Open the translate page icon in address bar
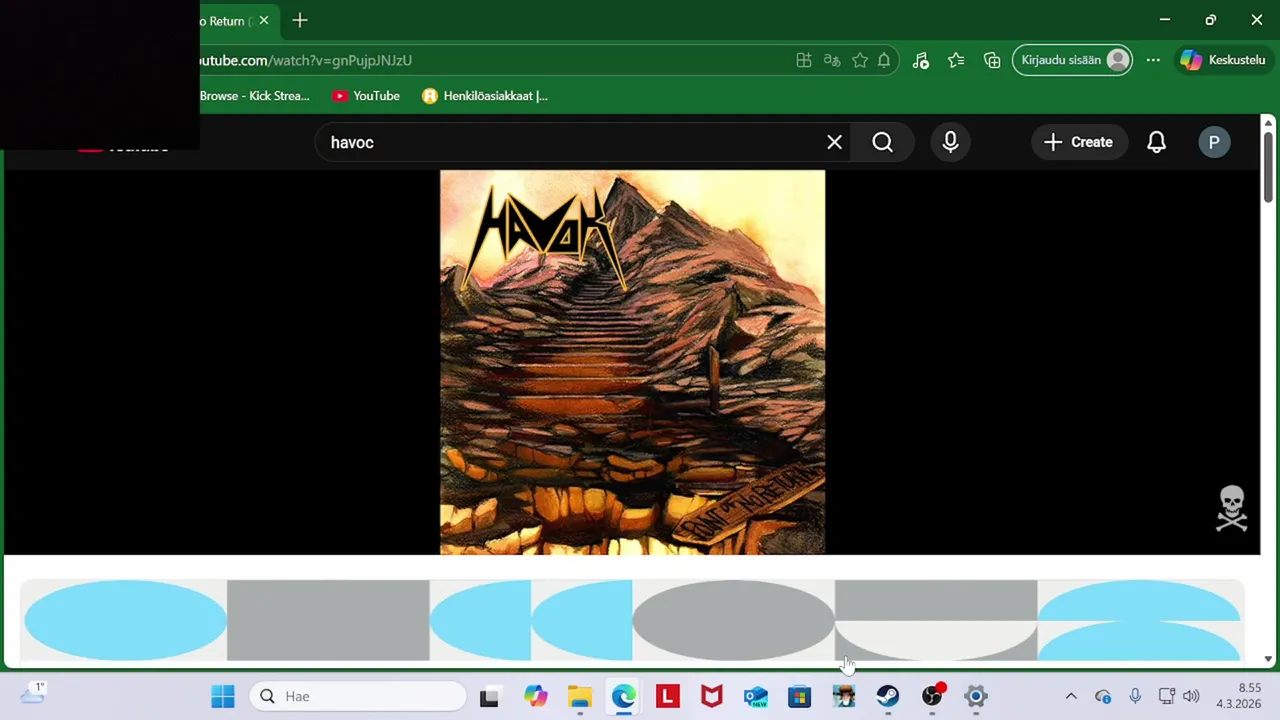This screenshot has height=720, width=1280. [831, 60]
